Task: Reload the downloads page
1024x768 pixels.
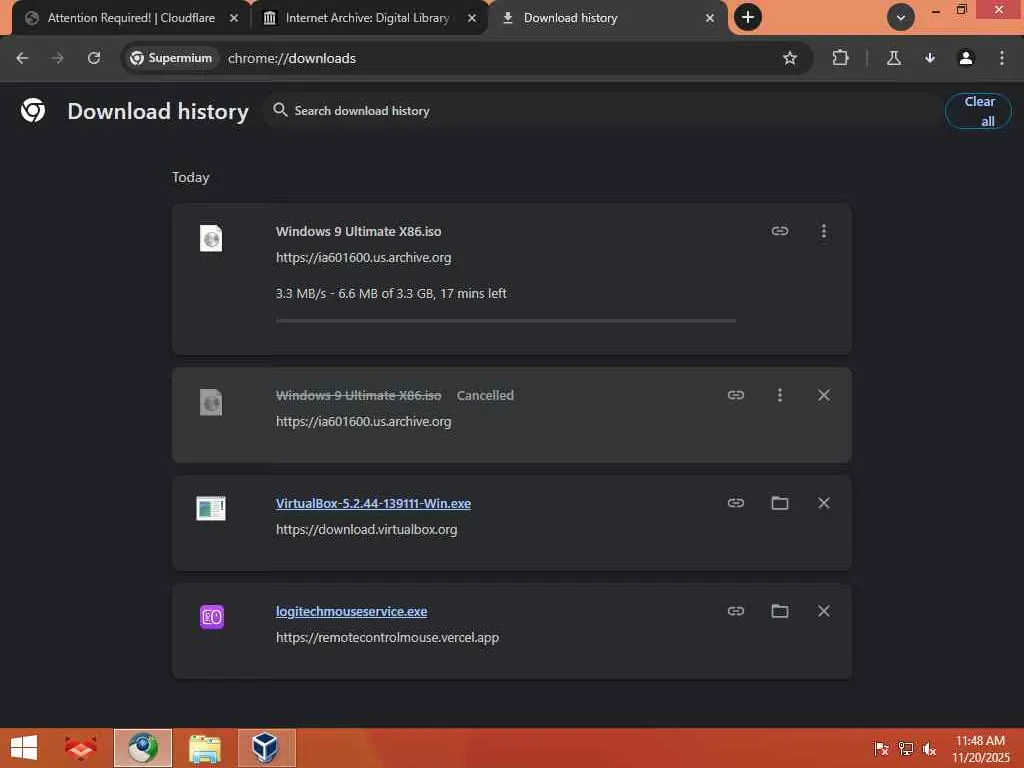Action: click(x=94, y=58)
